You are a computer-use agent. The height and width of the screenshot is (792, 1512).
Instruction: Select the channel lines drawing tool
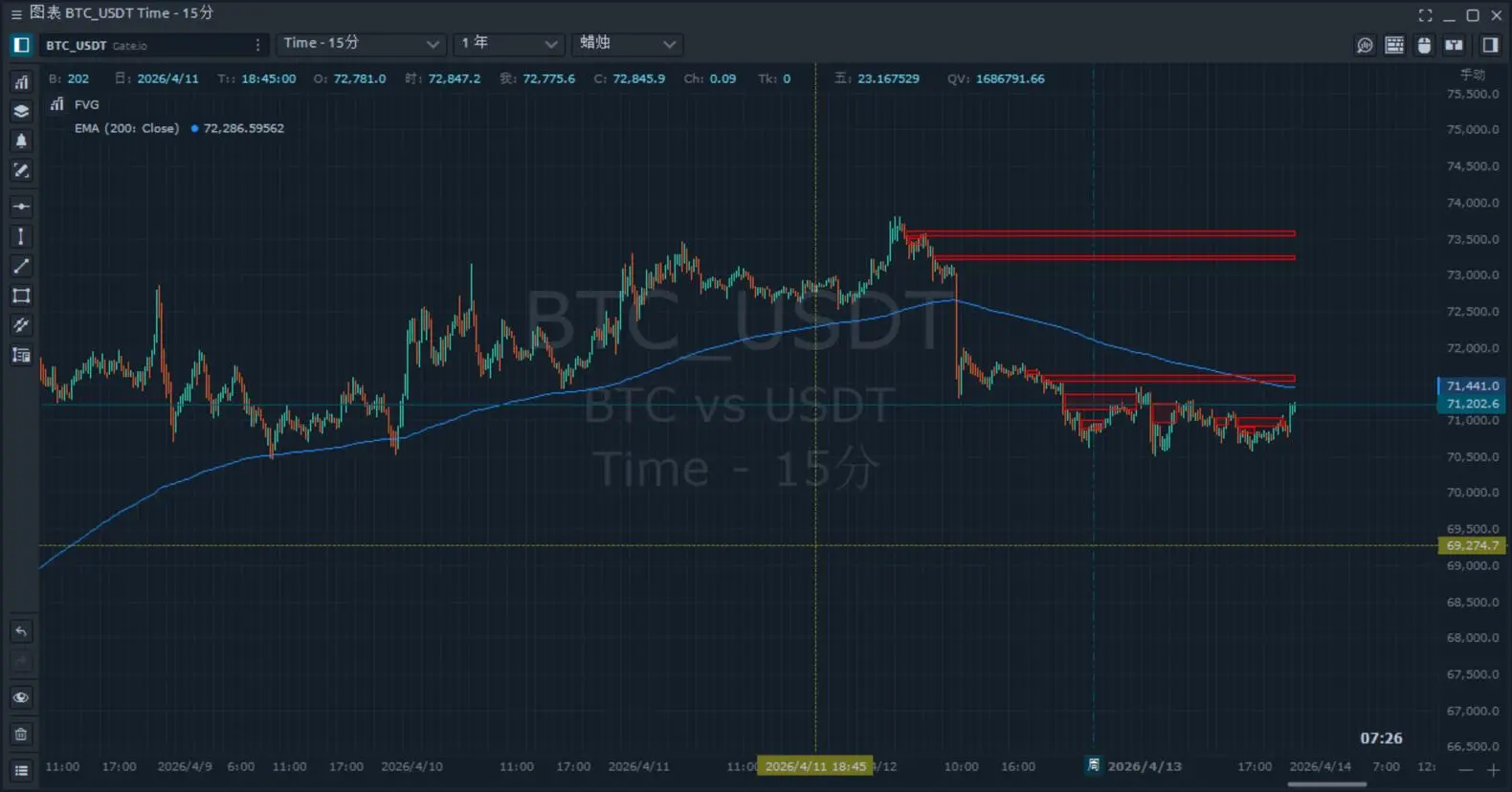point(21,325)
